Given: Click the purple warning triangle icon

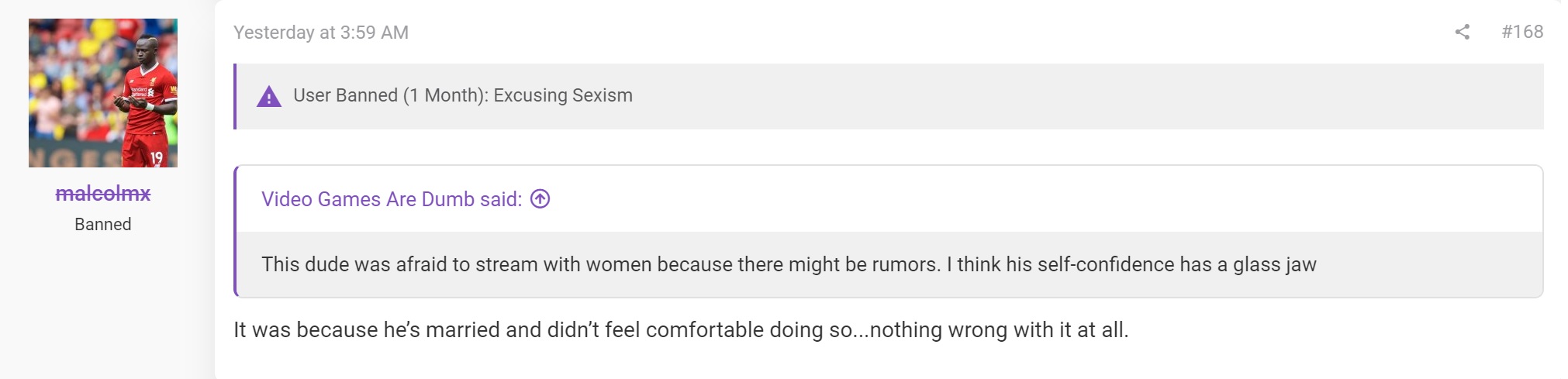Looking at the screenshot, I should click(x=269, y=97).
